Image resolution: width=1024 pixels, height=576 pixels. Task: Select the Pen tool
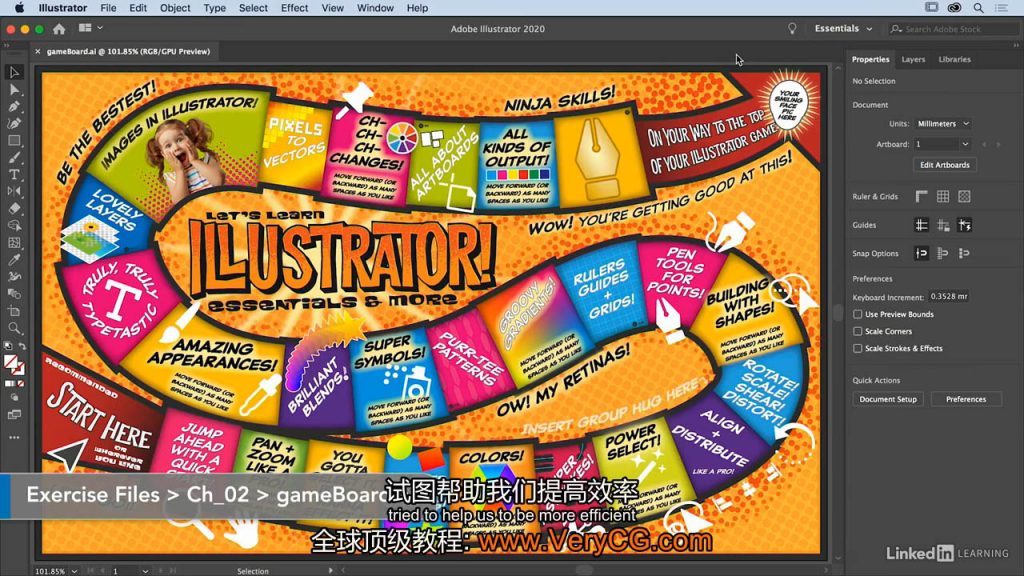(x=14, y=106)
